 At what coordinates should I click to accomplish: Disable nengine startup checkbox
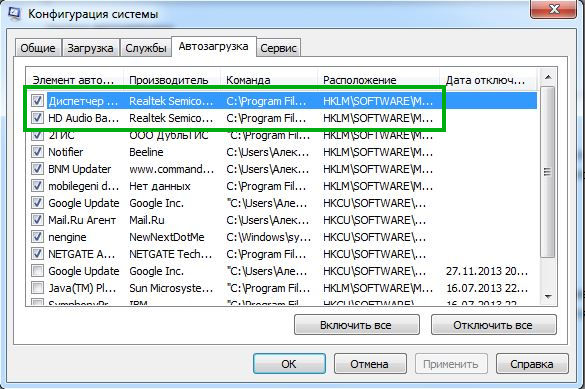tap(37, 237)
